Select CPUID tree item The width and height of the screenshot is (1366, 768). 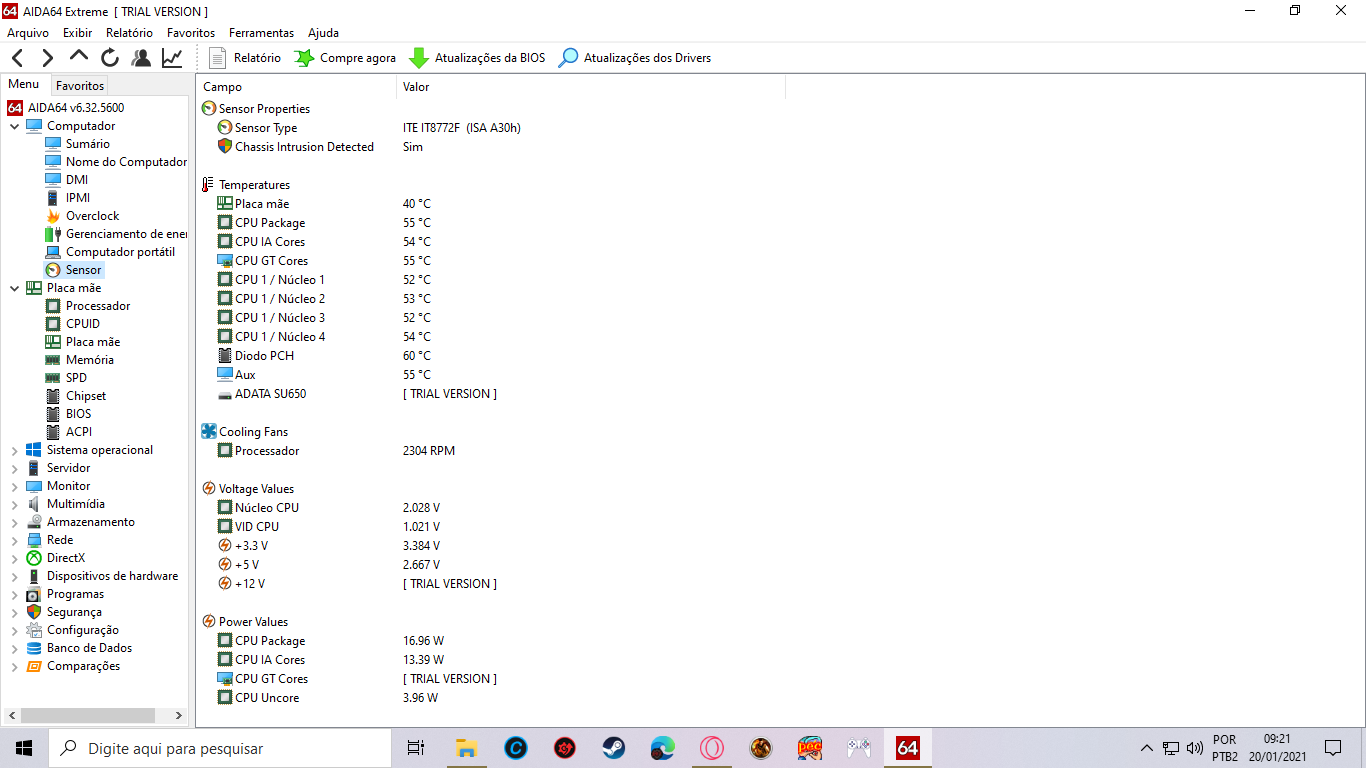73,324
